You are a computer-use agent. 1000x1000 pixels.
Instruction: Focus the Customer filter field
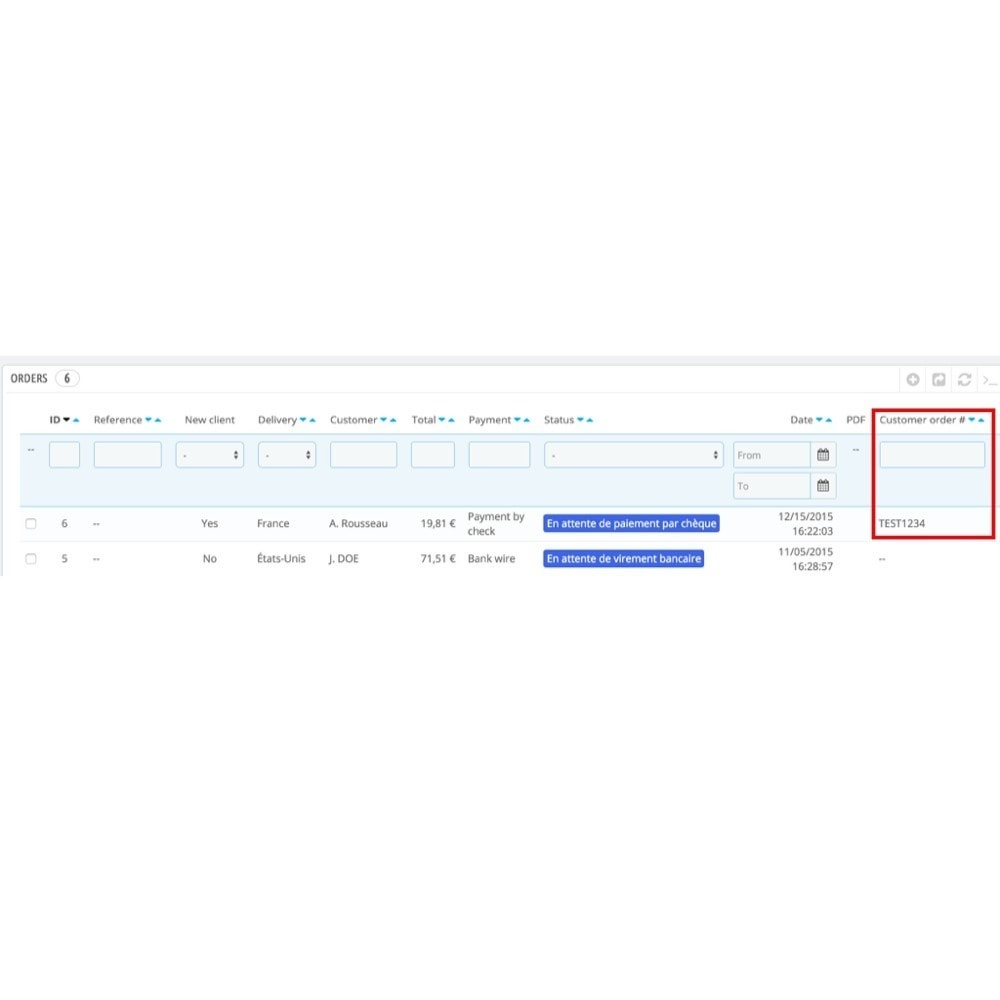click(364, 455)
